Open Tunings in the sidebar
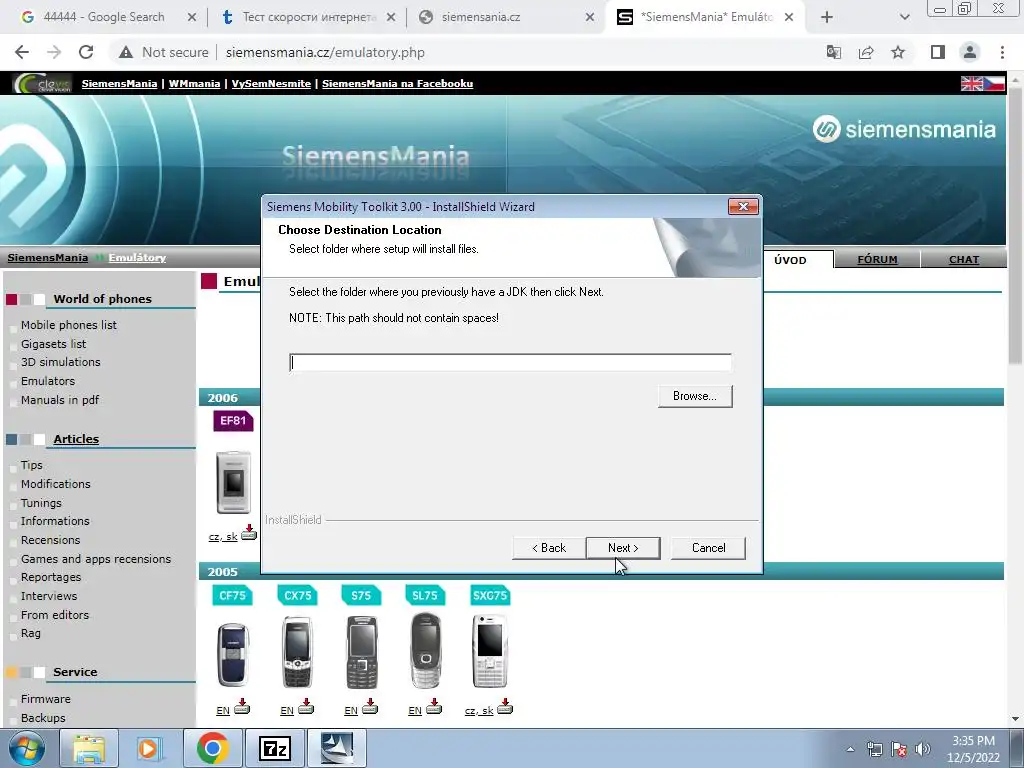 41,504
